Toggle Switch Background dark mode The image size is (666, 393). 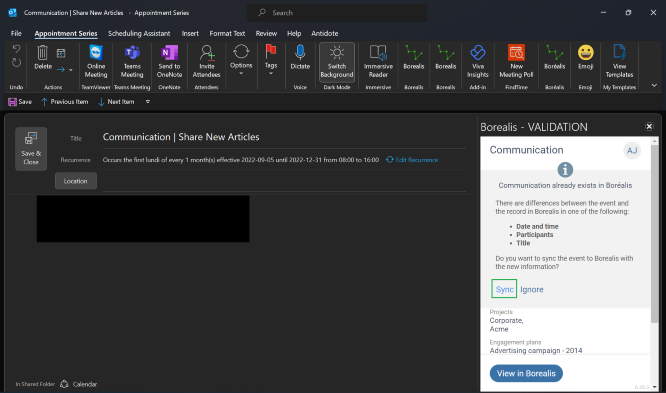tap(337, 62)
